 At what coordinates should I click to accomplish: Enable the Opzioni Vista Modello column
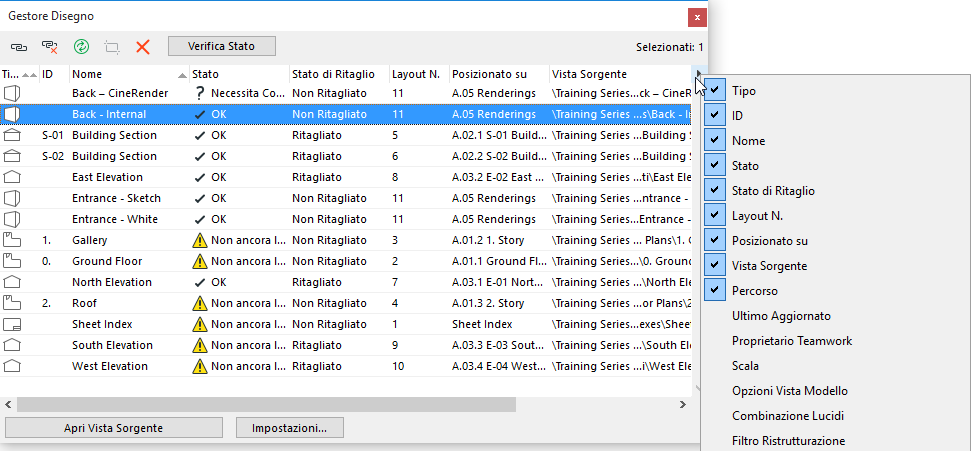(x=790, y=391)
